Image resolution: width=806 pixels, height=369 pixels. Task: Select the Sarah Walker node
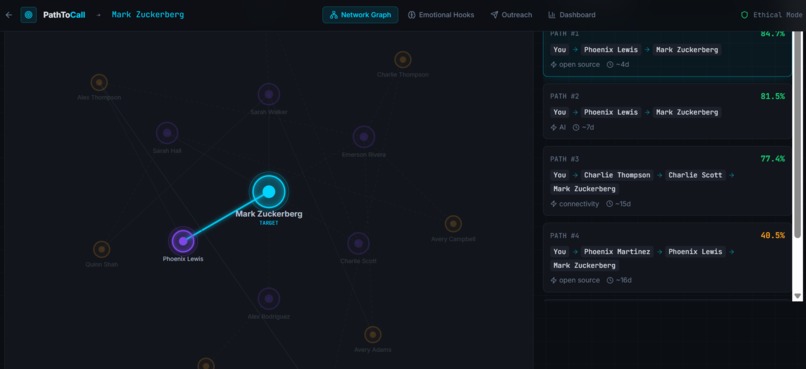(x=268, y=95)
